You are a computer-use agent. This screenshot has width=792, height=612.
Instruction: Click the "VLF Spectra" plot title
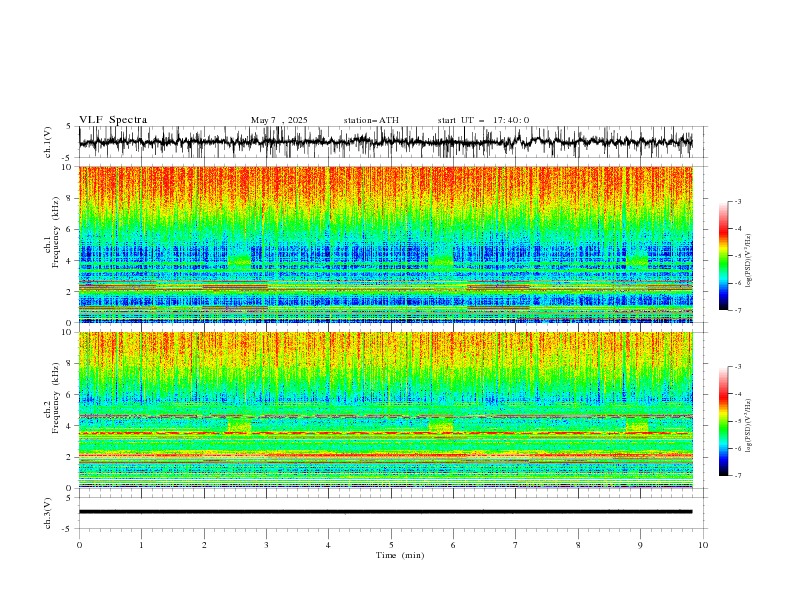[x=113, y=120]
